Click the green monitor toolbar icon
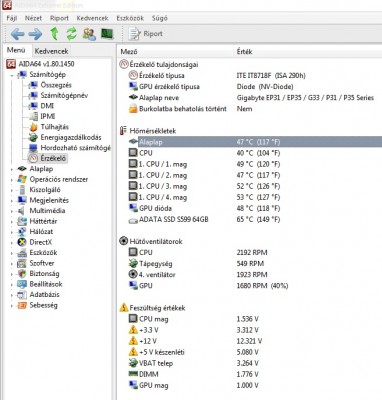 click(x=107, y=34)
